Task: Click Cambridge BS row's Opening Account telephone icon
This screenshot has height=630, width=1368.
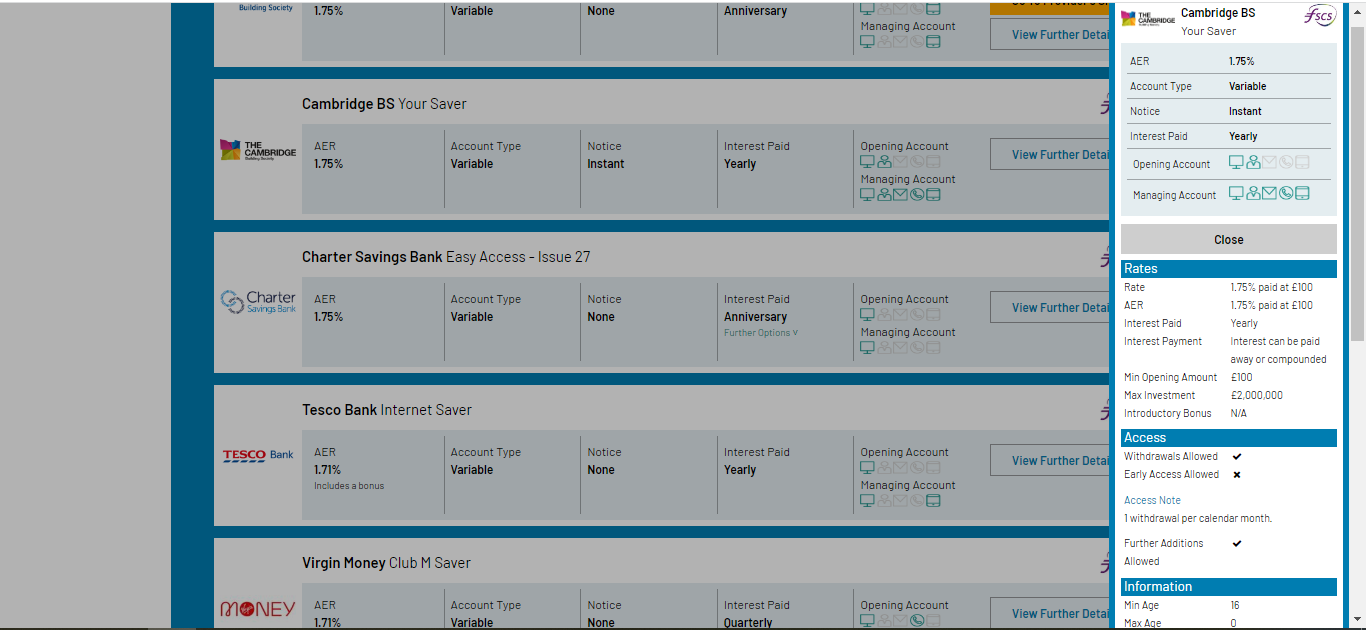Action: pyautogui.click(x=917, y=161)
